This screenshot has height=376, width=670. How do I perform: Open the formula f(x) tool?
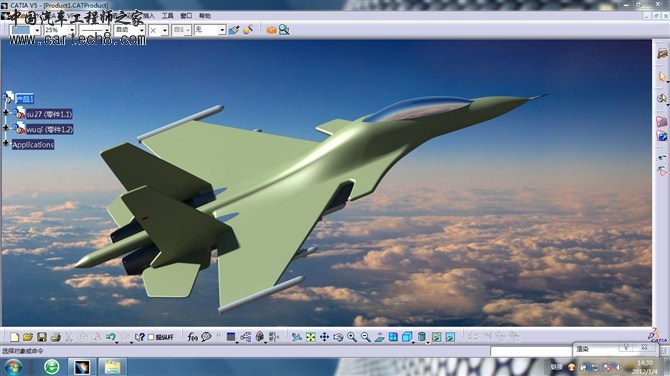click(192, 337)
